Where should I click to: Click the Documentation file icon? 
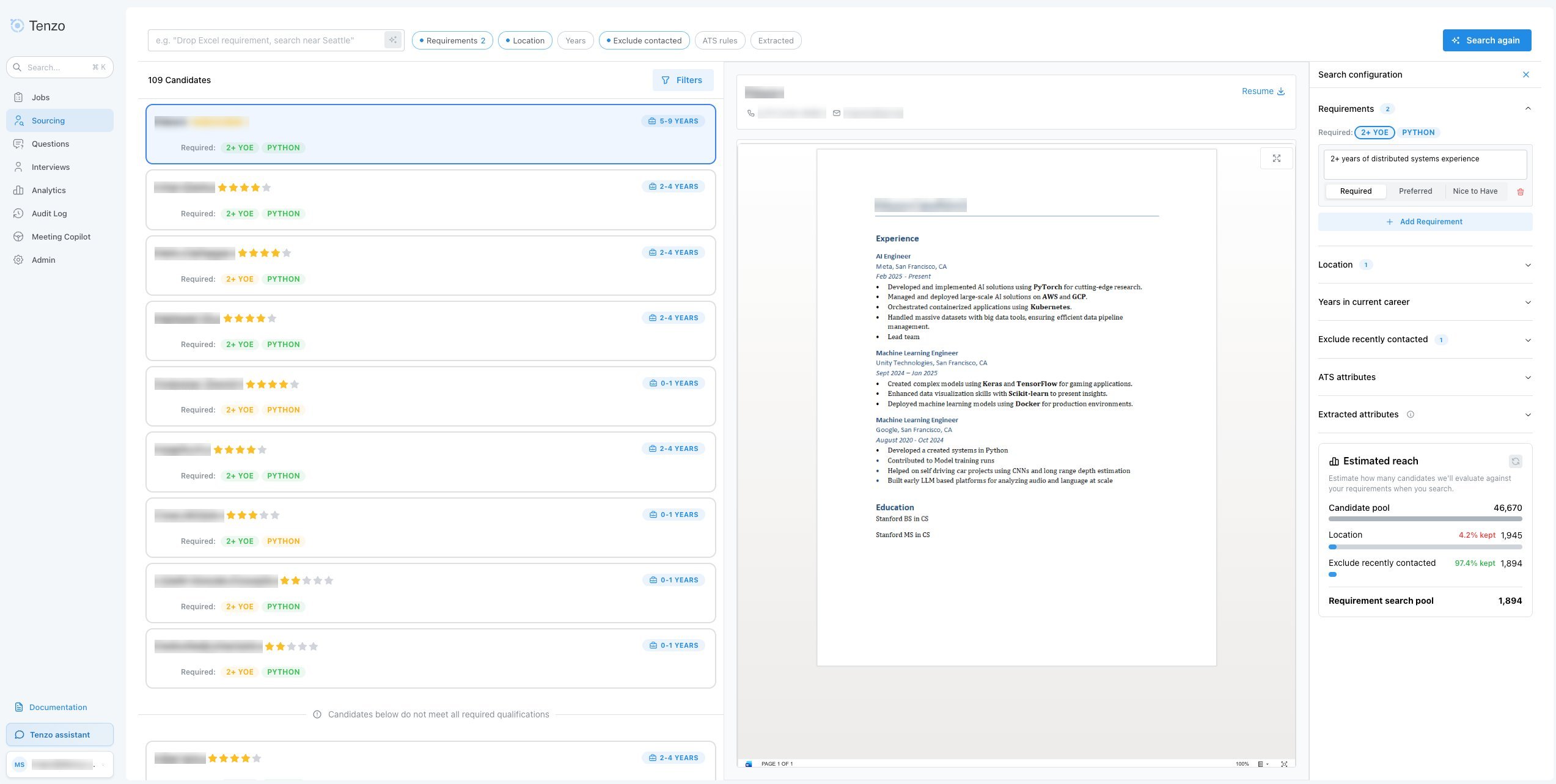(19, 707)
